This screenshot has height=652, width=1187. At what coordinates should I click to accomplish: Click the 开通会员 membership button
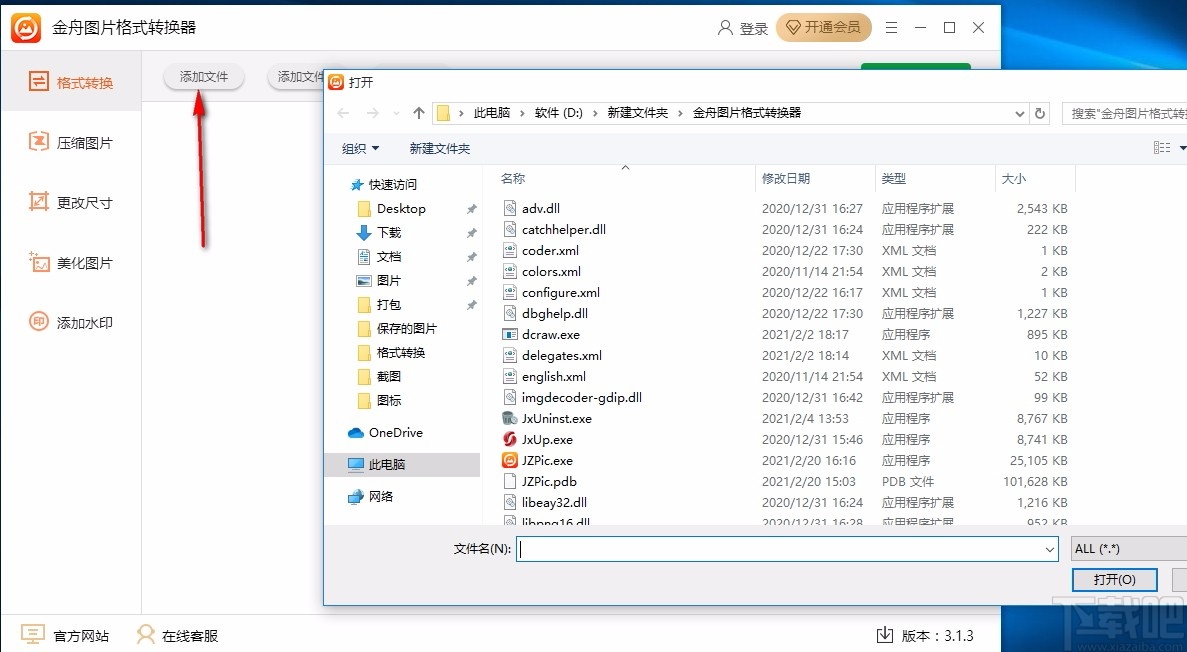point(823,28)
